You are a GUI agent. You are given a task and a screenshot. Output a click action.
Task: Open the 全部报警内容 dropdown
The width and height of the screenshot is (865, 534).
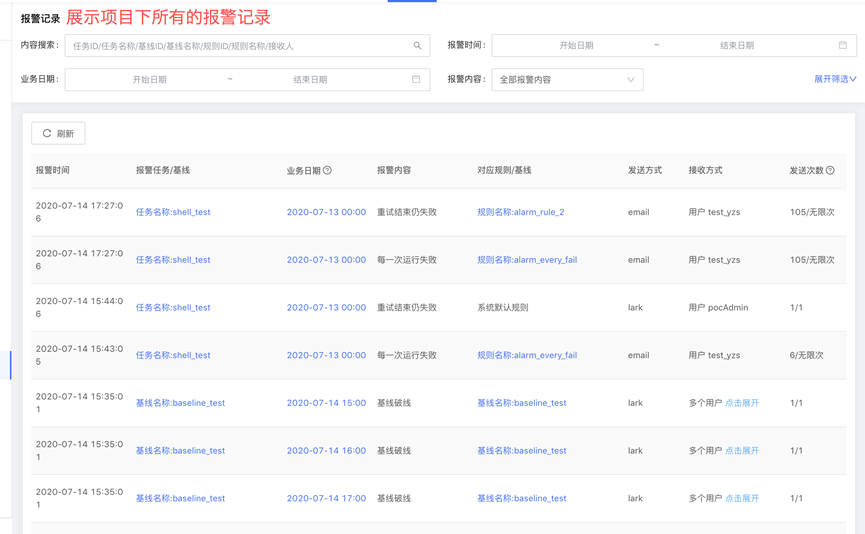coord(567,79)
